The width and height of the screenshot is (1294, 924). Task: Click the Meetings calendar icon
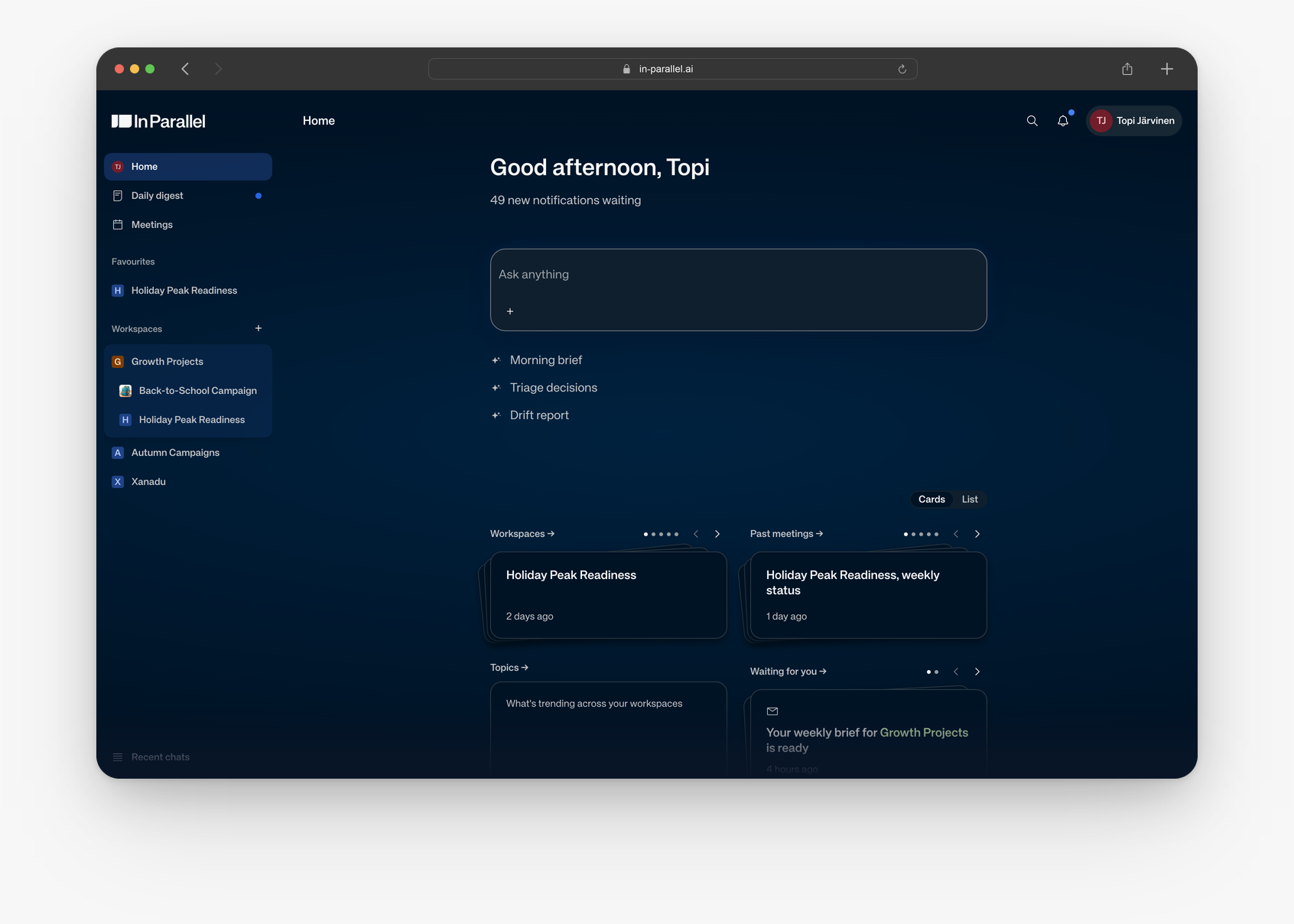tap(118, 225)
